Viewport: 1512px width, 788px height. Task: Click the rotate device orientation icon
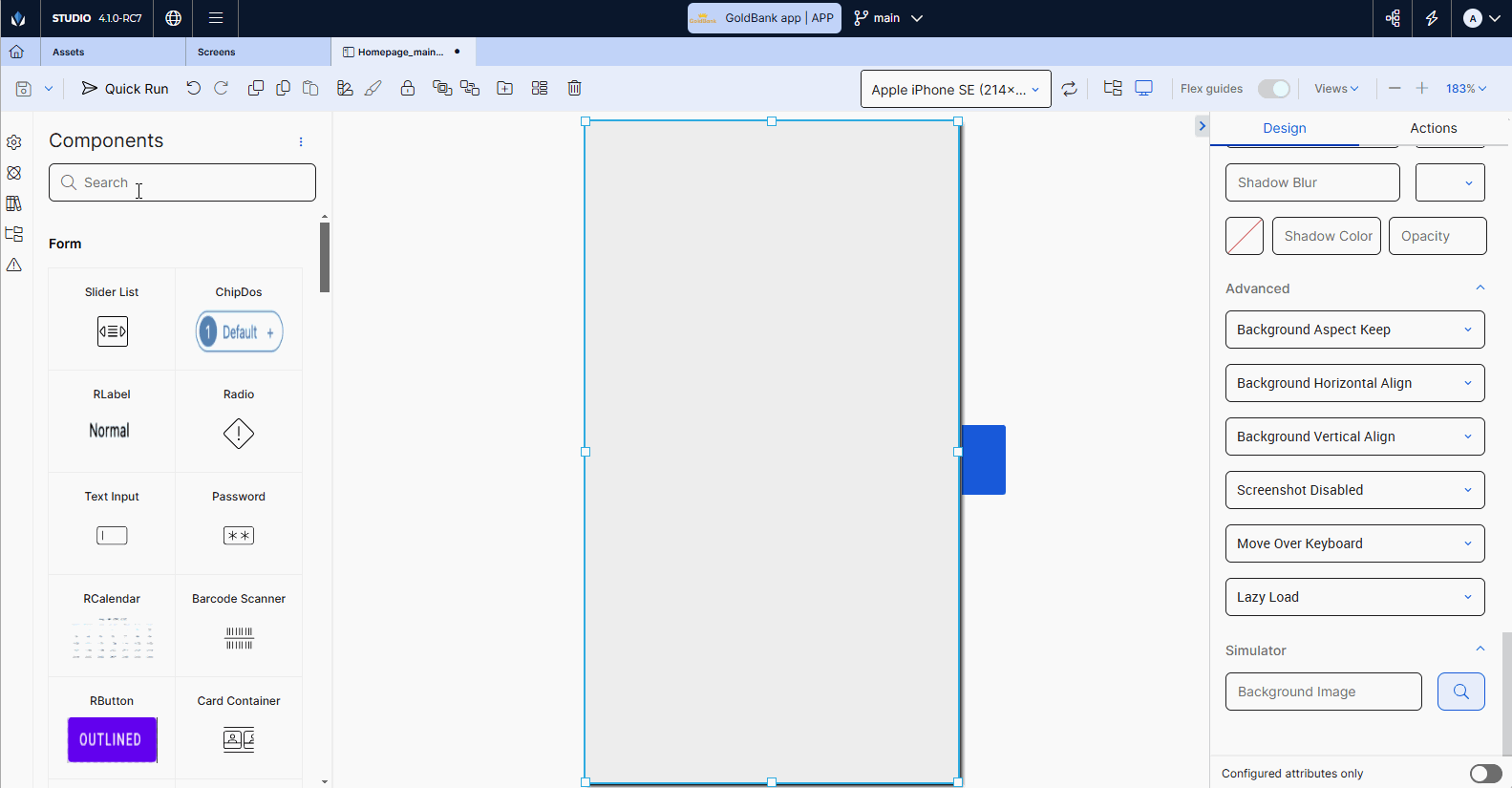(x=1070, y=89)
